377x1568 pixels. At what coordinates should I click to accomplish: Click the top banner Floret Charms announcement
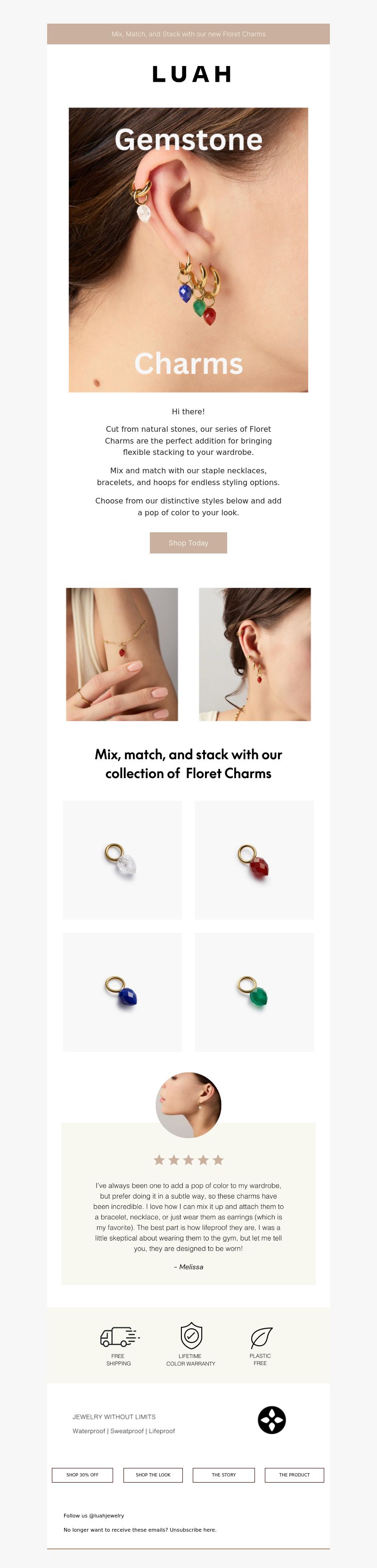tap(188, 34)
